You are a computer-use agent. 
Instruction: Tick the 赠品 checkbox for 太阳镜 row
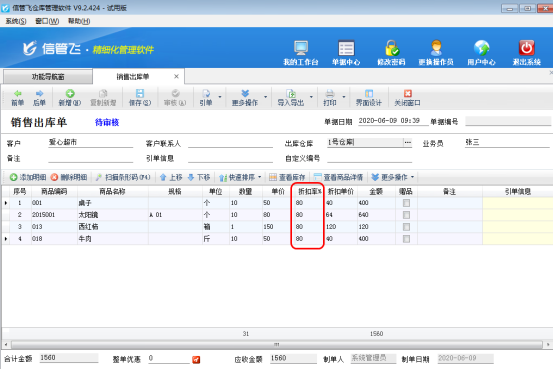[406, 215]
